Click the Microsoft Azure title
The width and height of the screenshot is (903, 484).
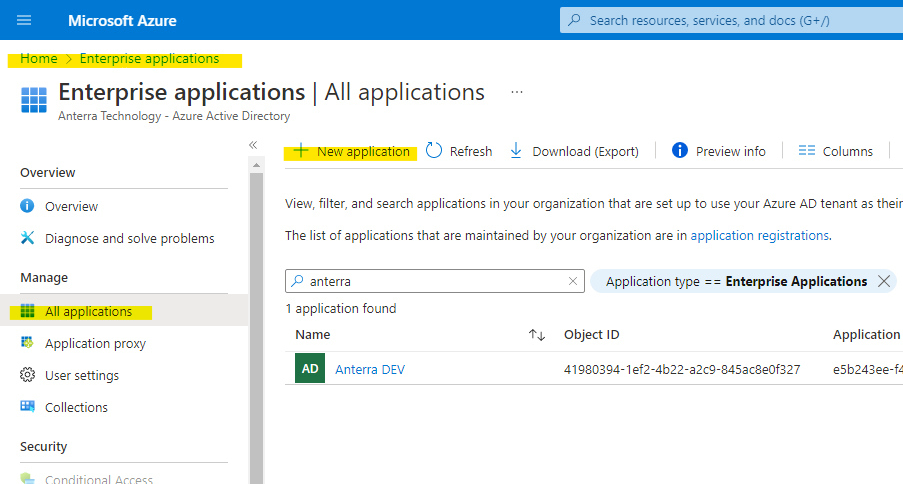[122, 21]
